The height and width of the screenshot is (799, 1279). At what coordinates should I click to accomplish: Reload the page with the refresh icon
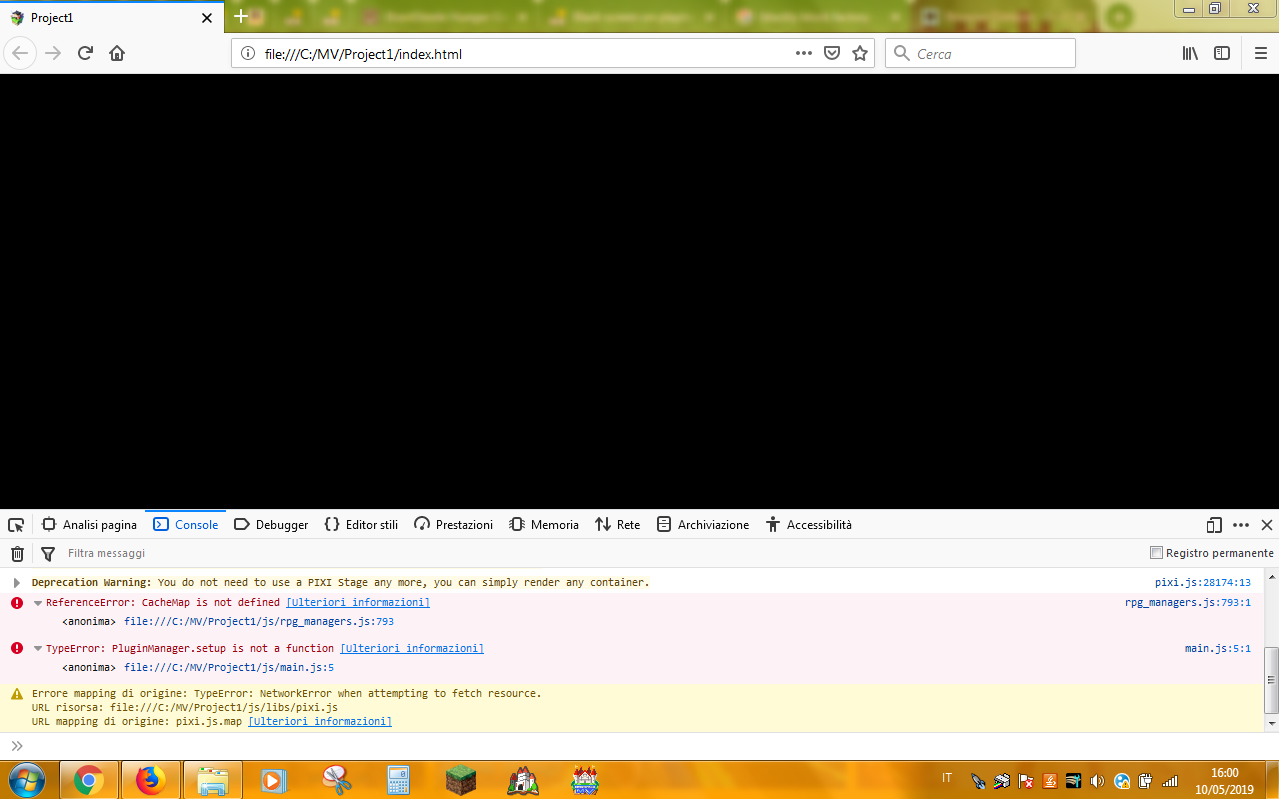click(85, 53)
